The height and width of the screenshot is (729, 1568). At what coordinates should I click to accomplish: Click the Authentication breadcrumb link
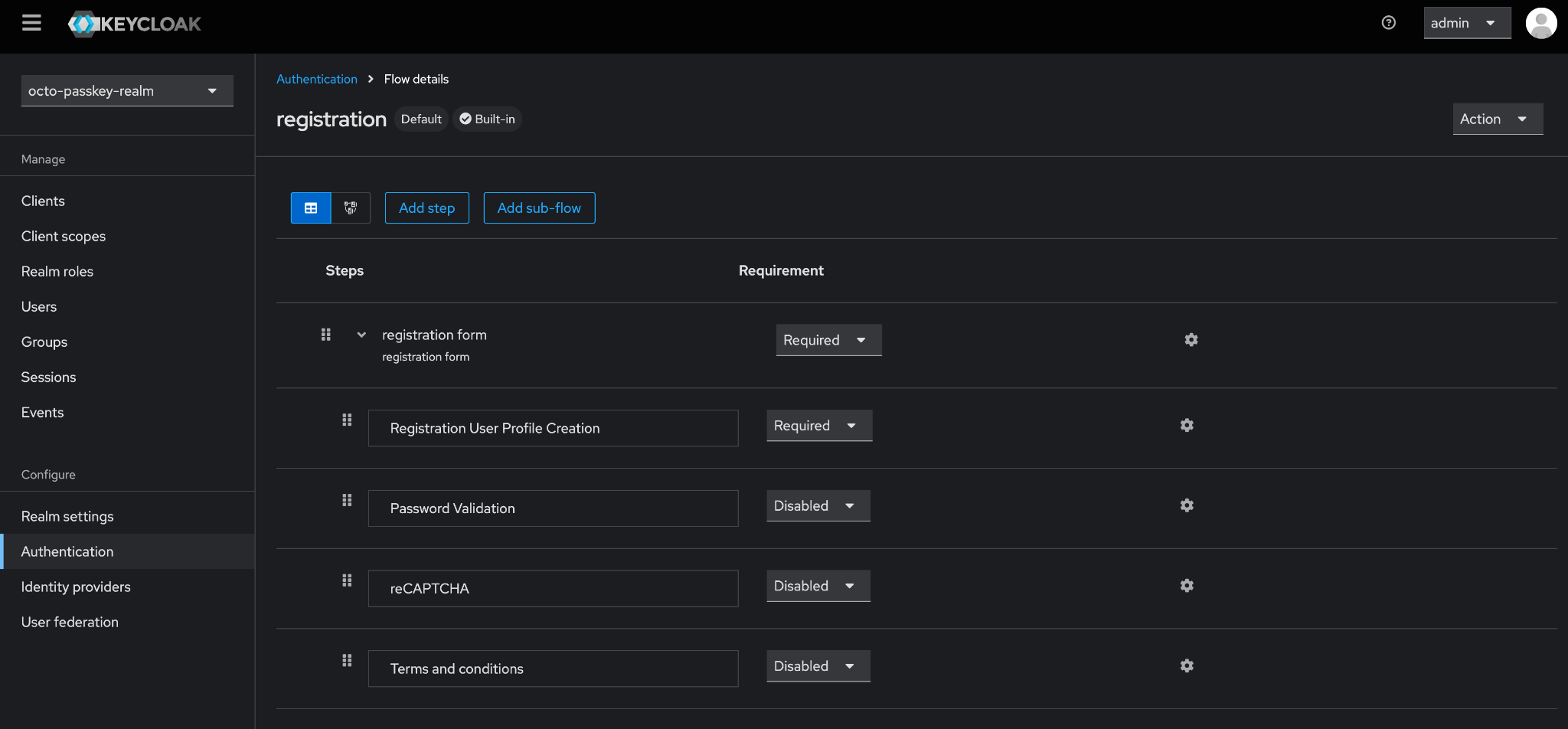[316, 79]
